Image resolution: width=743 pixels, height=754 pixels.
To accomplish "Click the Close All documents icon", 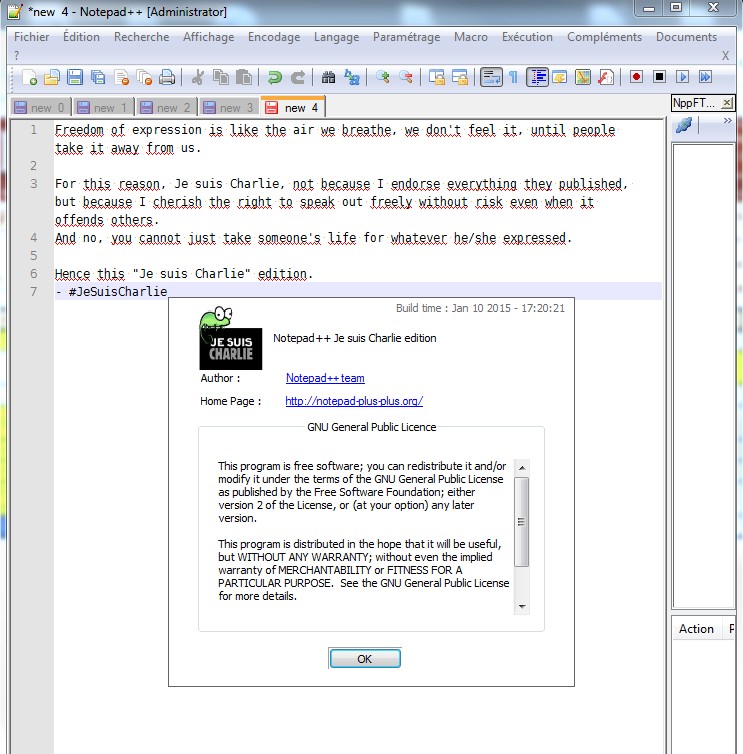I will 144,77.
